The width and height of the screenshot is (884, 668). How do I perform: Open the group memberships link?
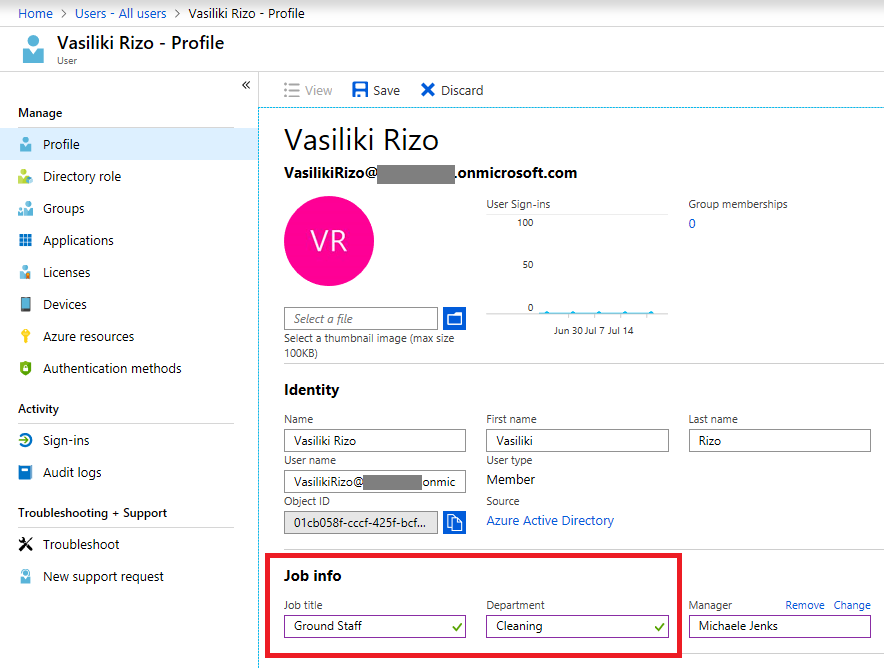[691, 224]
